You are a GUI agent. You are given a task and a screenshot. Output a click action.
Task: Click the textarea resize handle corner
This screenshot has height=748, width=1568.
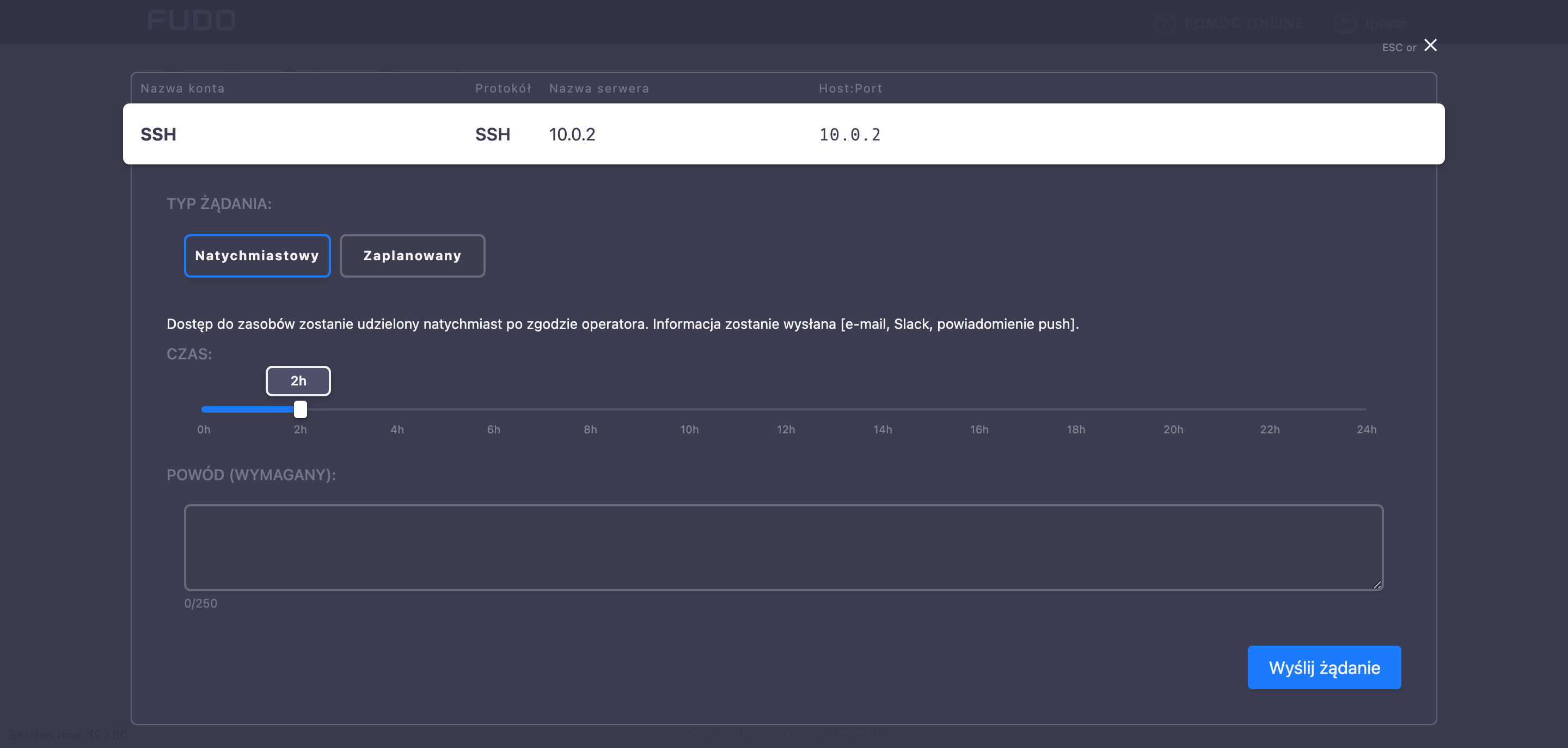coord(1377,584)
